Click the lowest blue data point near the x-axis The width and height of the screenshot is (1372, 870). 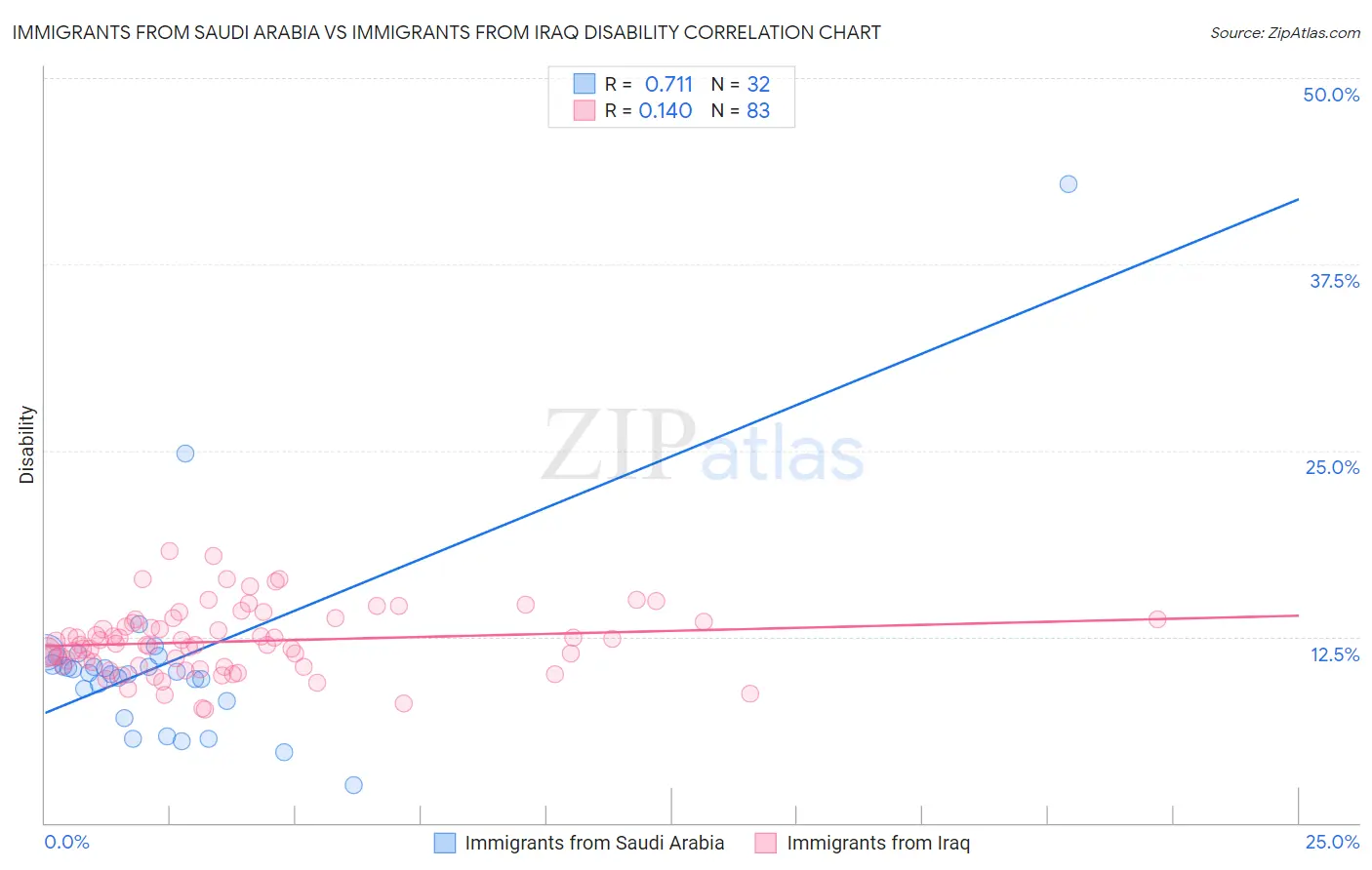pos(354,785)
